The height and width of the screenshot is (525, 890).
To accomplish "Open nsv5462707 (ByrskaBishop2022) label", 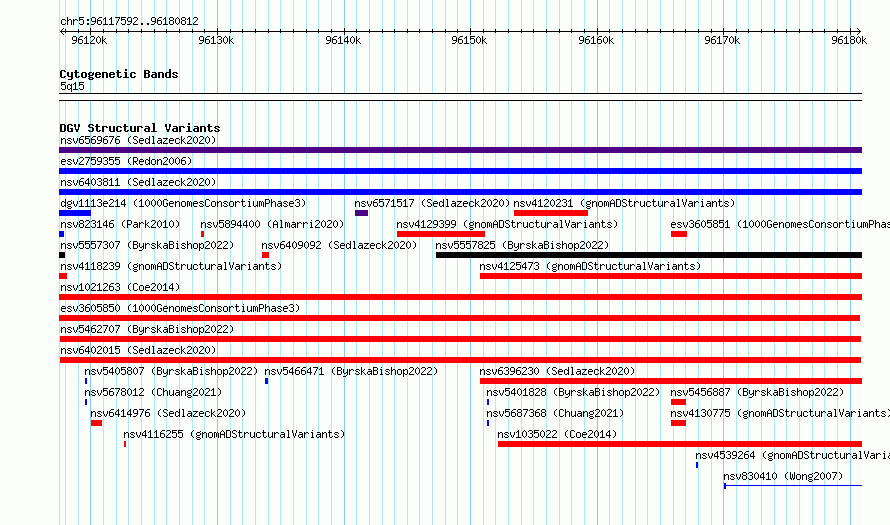I will click(x=147, y=329).
